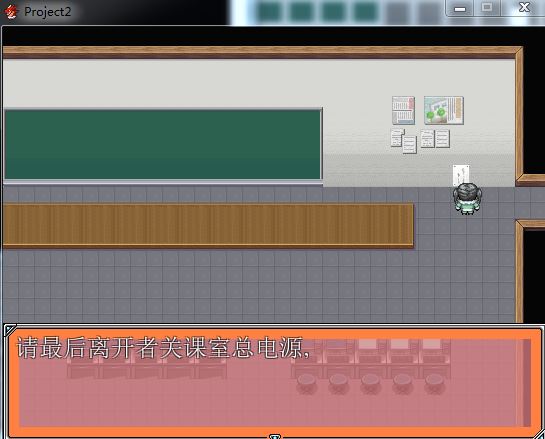Click the dialogue text 请最后离开者关课室总电源
Viewport: 545px width, 439px height.
(x=163, y=348)
